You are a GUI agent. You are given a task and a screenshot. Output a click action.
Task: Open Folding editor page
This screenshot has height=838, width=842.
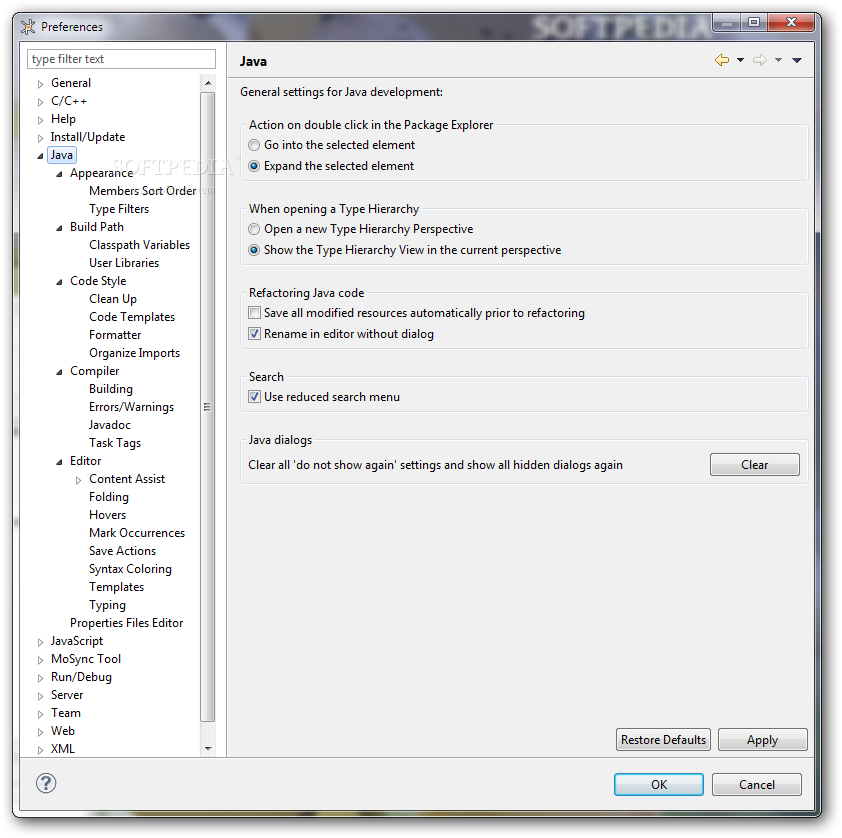coord(109,497)
